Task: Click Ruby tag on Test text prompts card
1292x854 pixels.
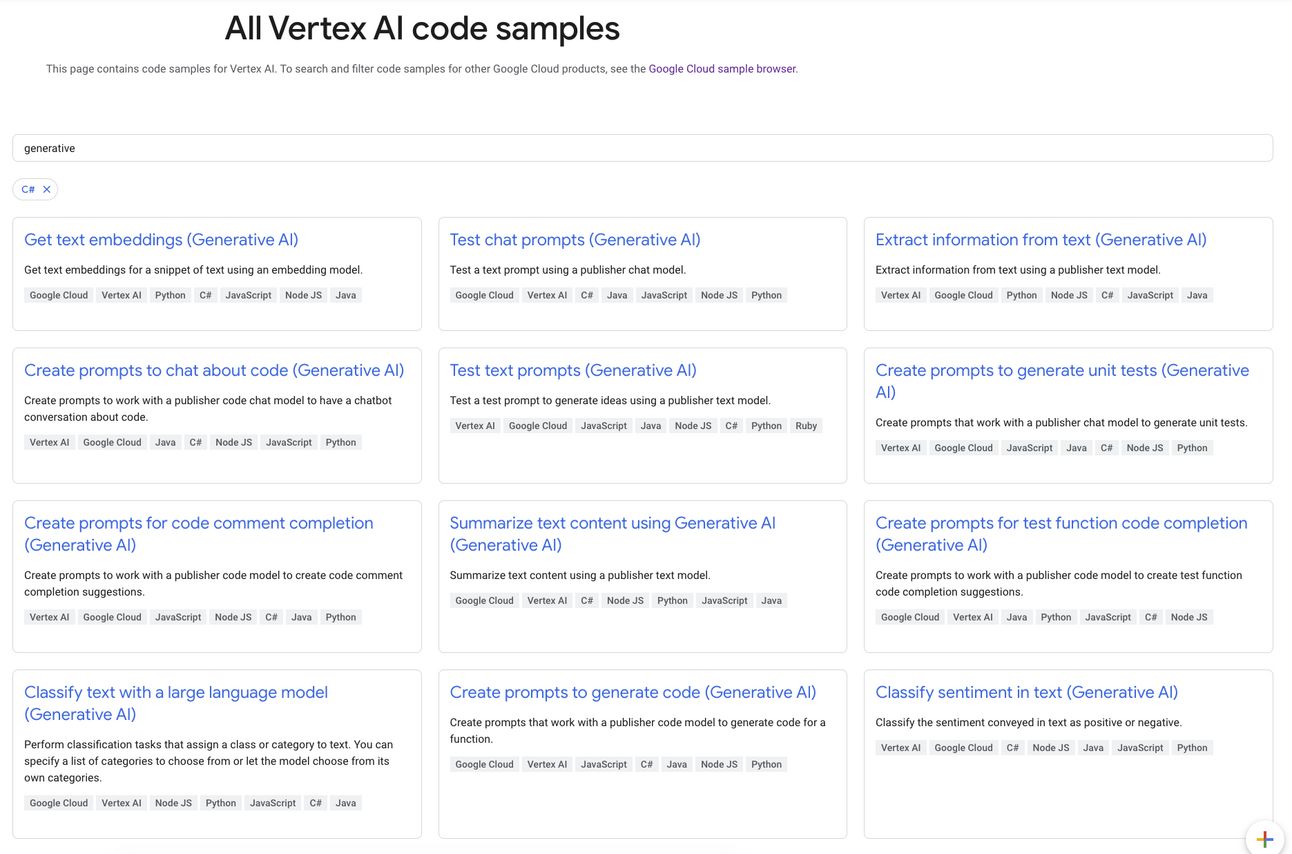Action: click(x=806, y=426)
